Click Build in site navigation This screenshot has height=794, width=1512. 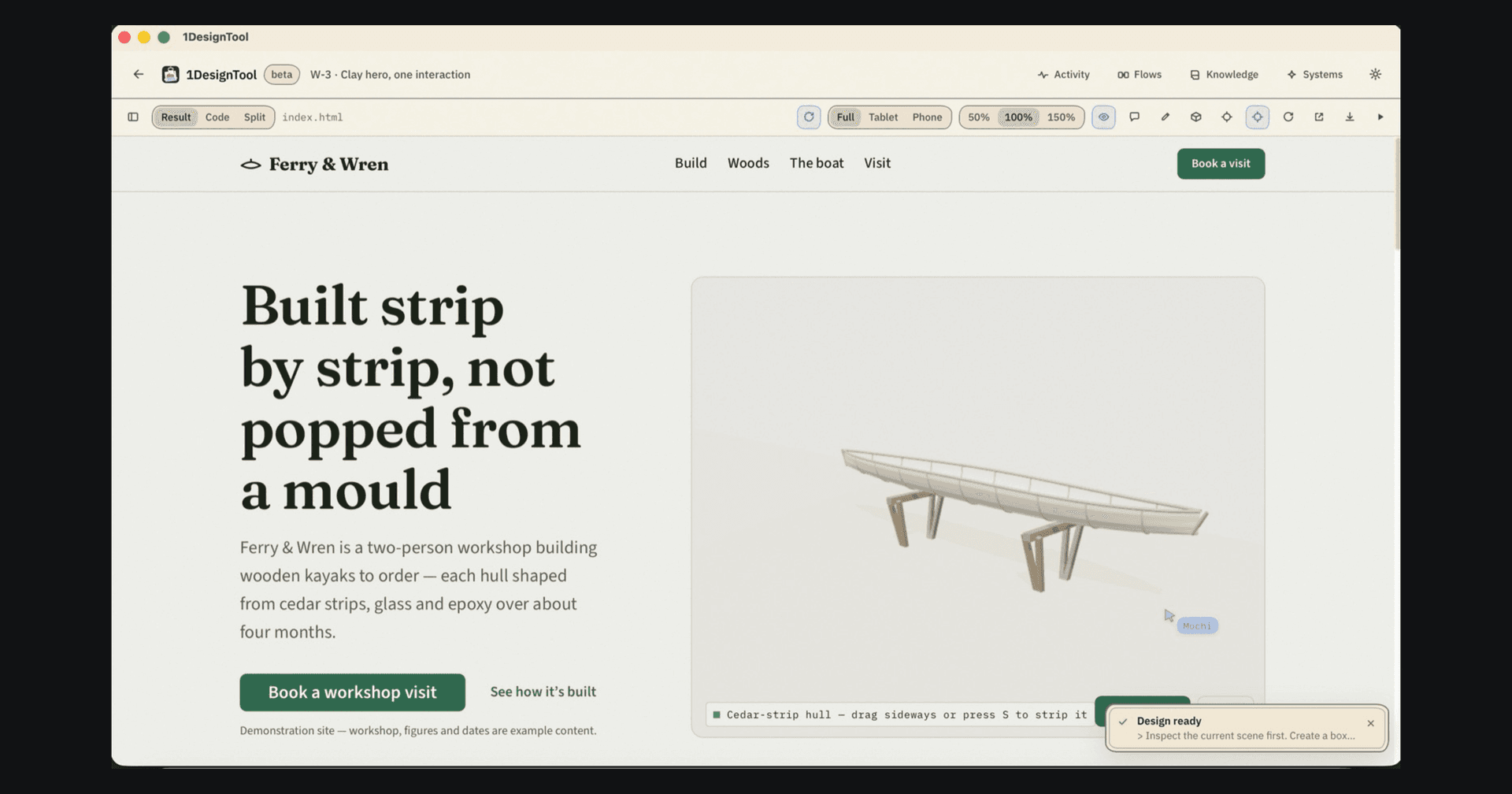pyautogui.click(x=691, y=163)
